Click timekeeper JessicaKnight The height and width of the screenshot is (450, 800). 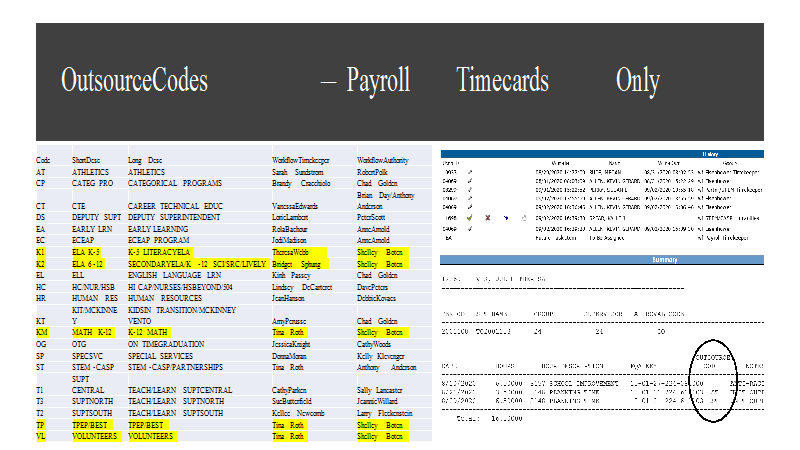[291, 344]
